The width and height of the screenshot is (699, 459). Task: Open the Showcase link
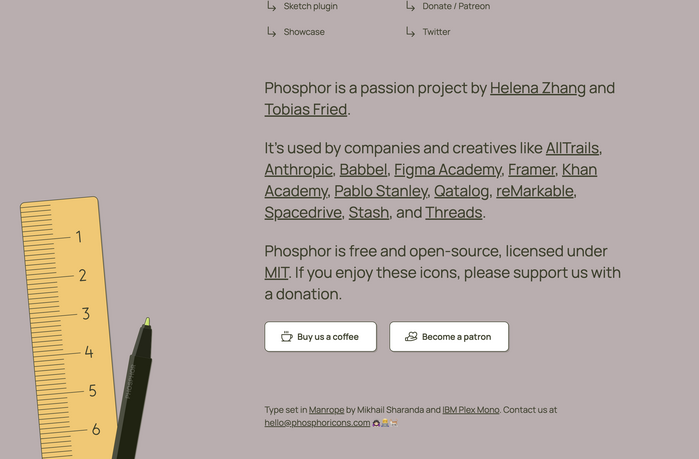pos(304,32)
